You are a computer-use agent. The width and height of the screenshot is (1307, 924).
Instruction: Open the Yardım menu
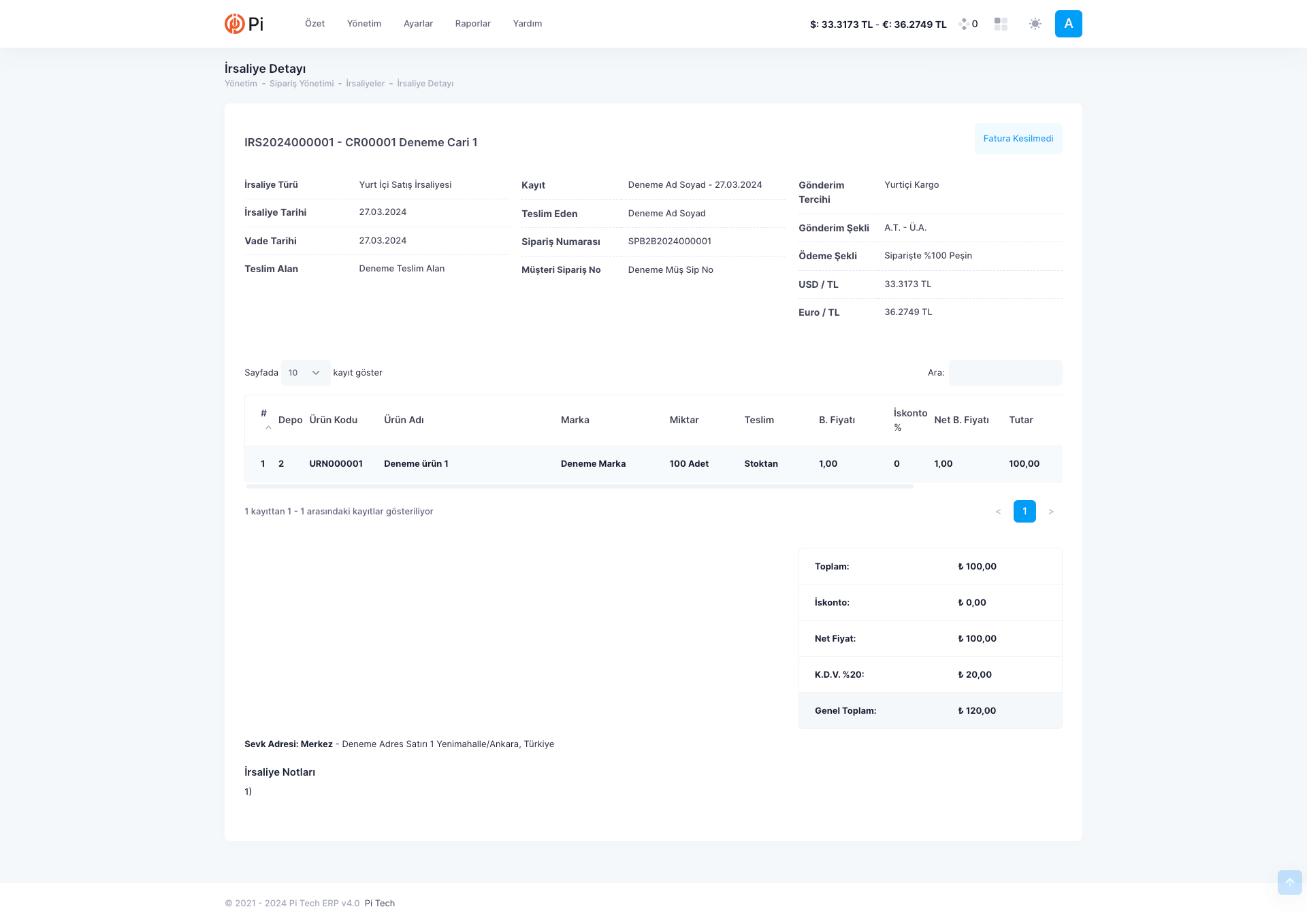click(x=528, y=24)
